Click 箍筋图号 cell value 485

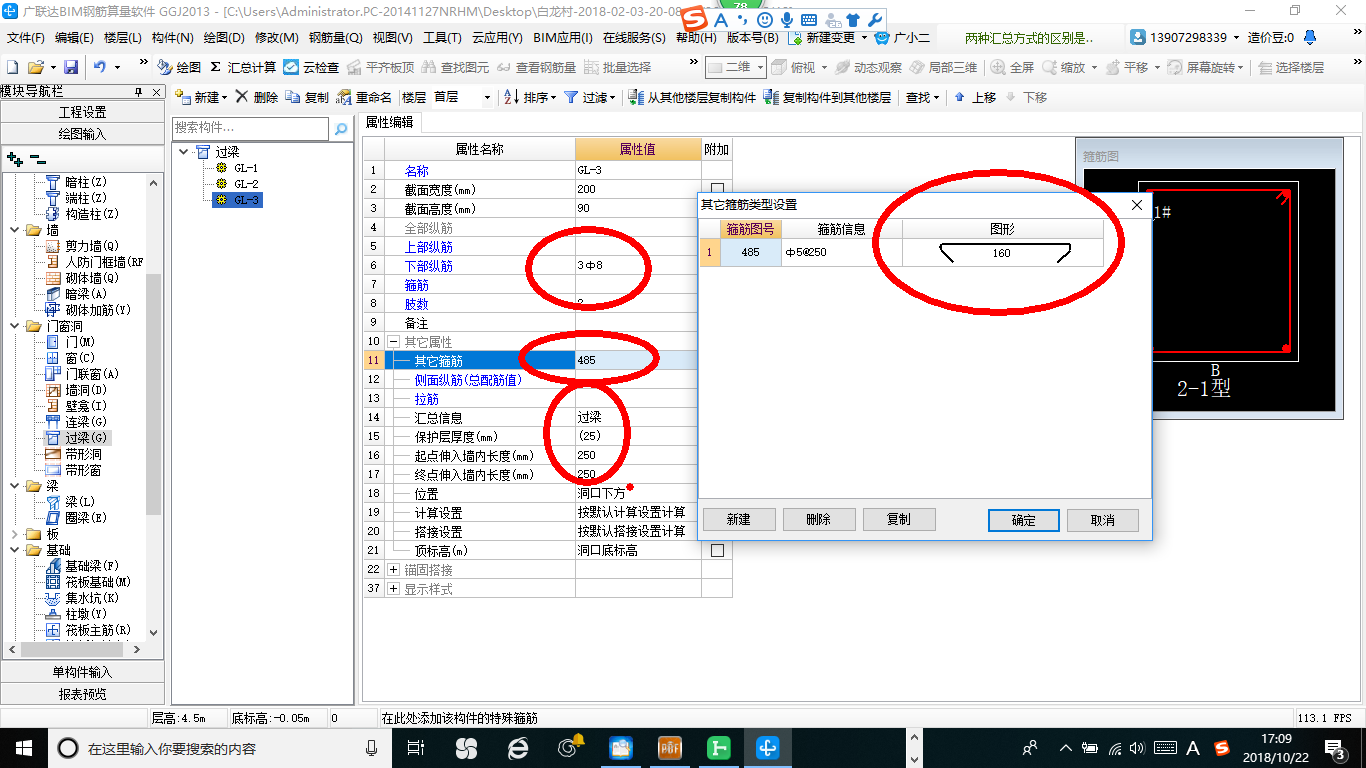(x=751, y=253)
